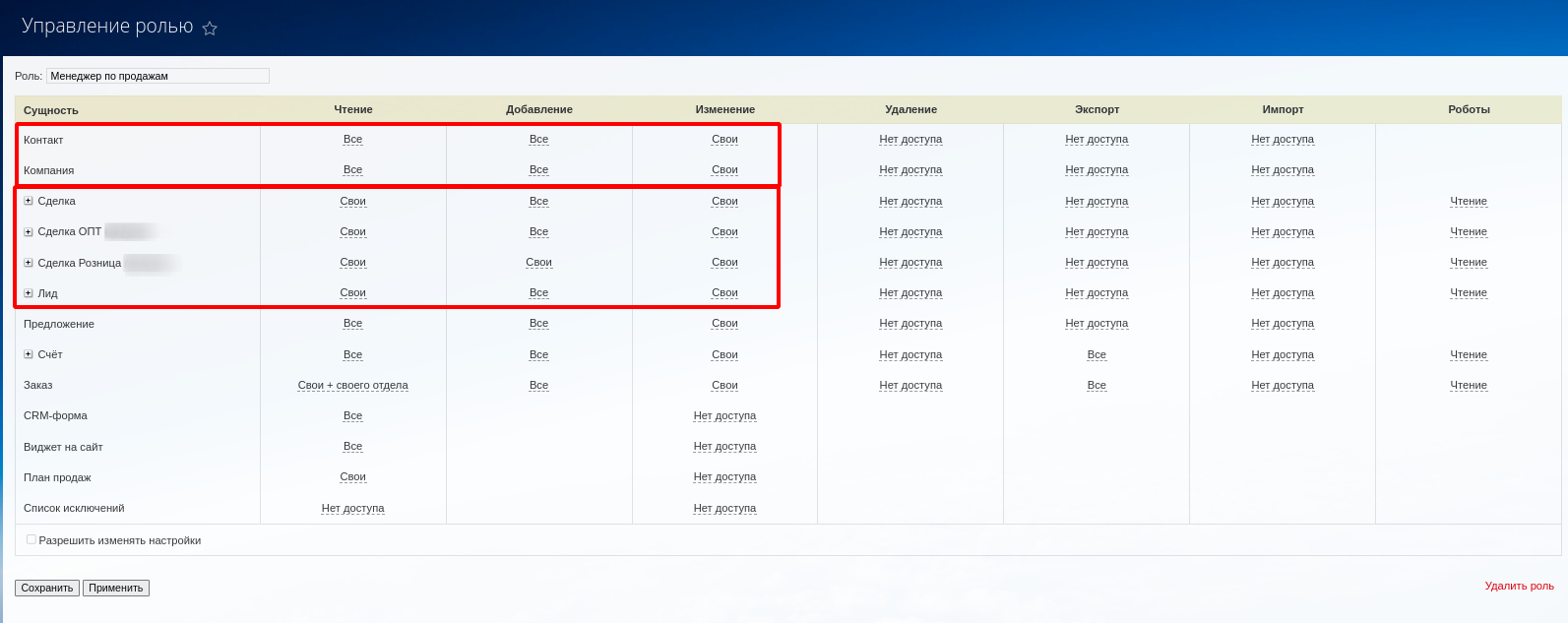Open the Изменение permission for Виджет на сайт
This screenshot has width=1568, height=623.
[x=724, y=447]
